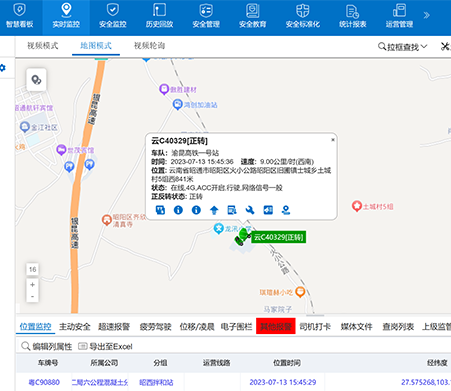This screenshot has height=391, width=451.
Task: Open the red 其他报警 tab
Action: pyautogui.click(x=276, y=326)
